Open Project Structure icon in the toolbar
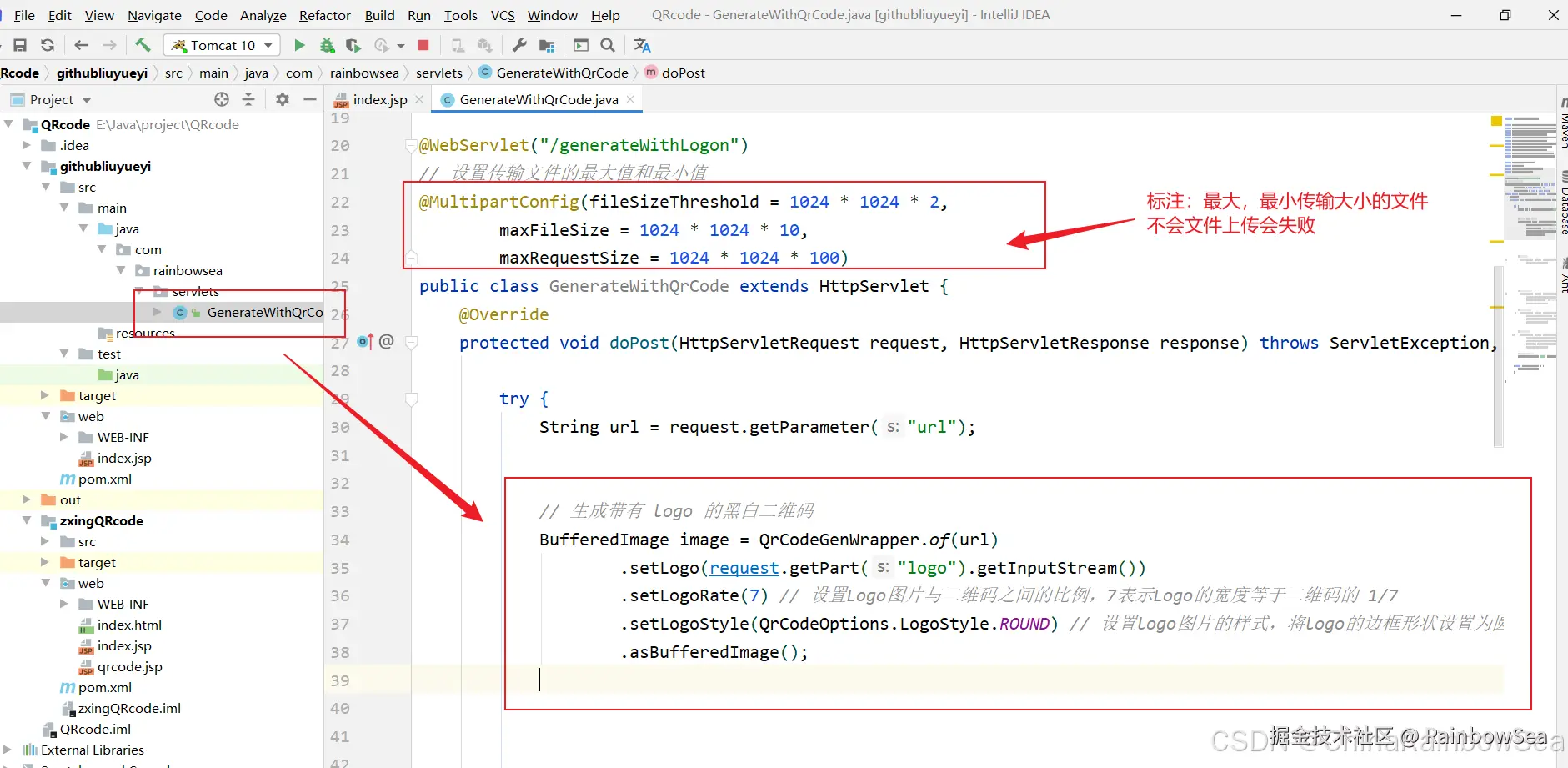The image size is (1568, 768). pyautogui.click(x=547, y=45)
